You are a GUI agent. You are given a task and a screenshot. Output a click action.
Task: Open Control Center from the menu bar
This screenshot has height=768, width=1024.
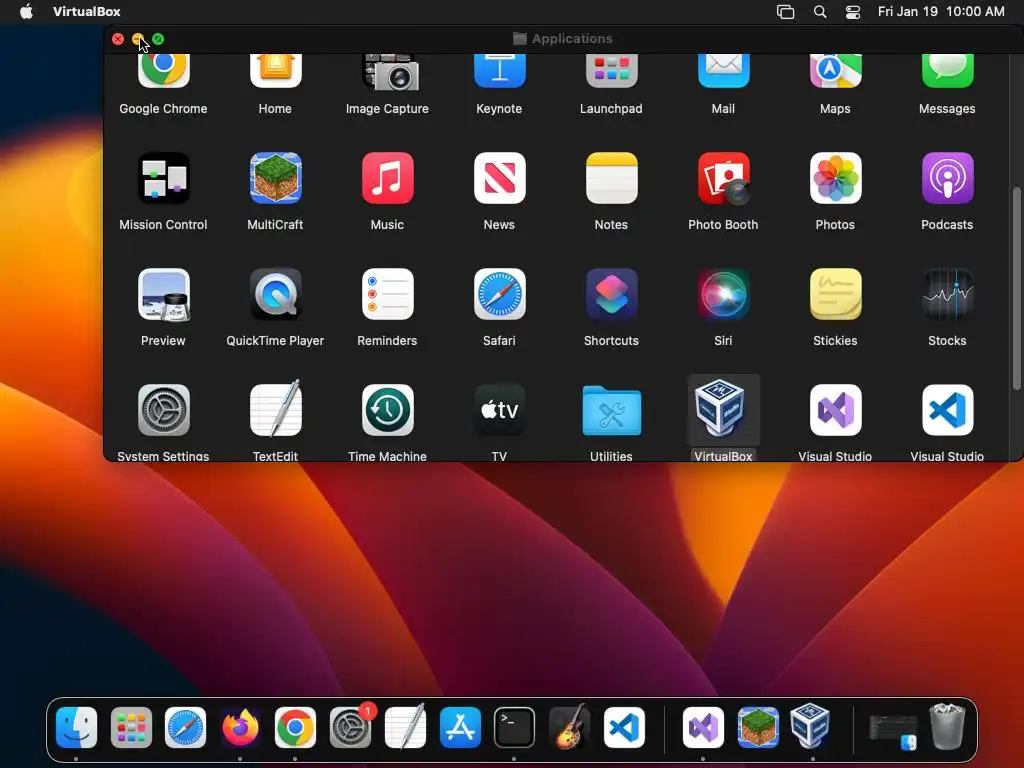coord(853,12)
